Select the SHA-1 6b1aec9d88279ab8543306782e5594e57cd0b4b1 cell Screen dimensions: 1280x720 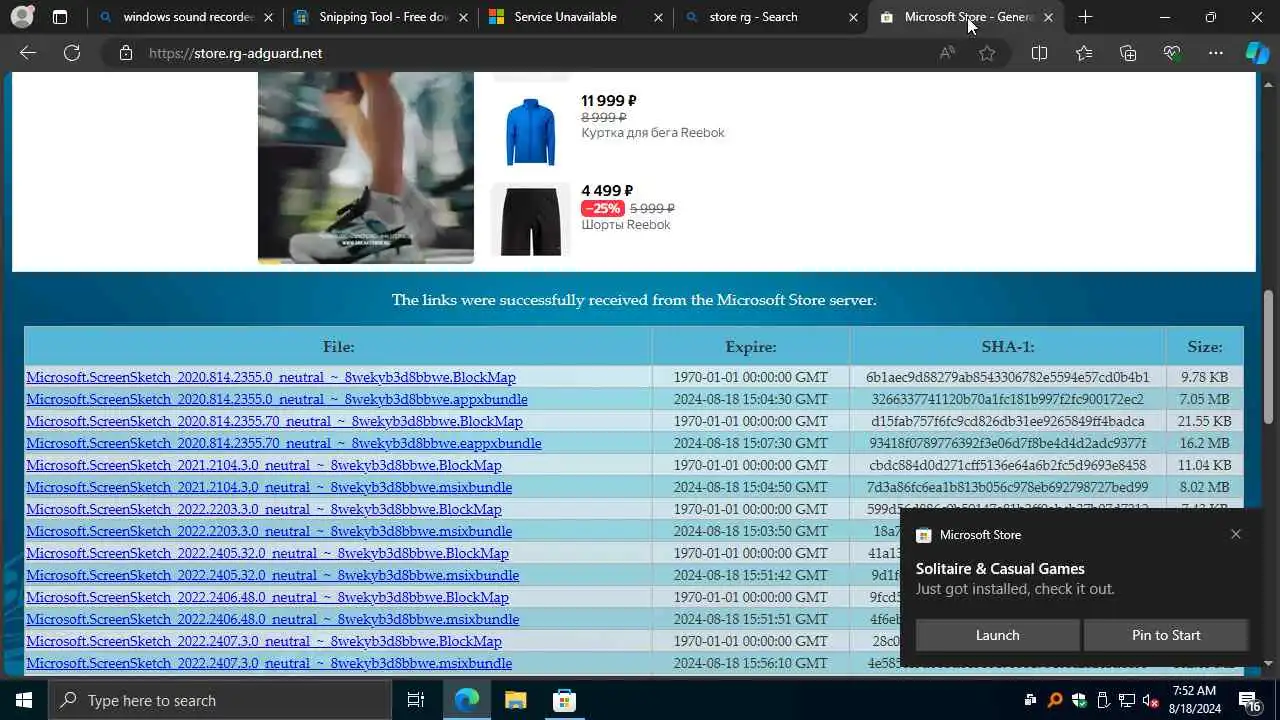click(1007, 377)
